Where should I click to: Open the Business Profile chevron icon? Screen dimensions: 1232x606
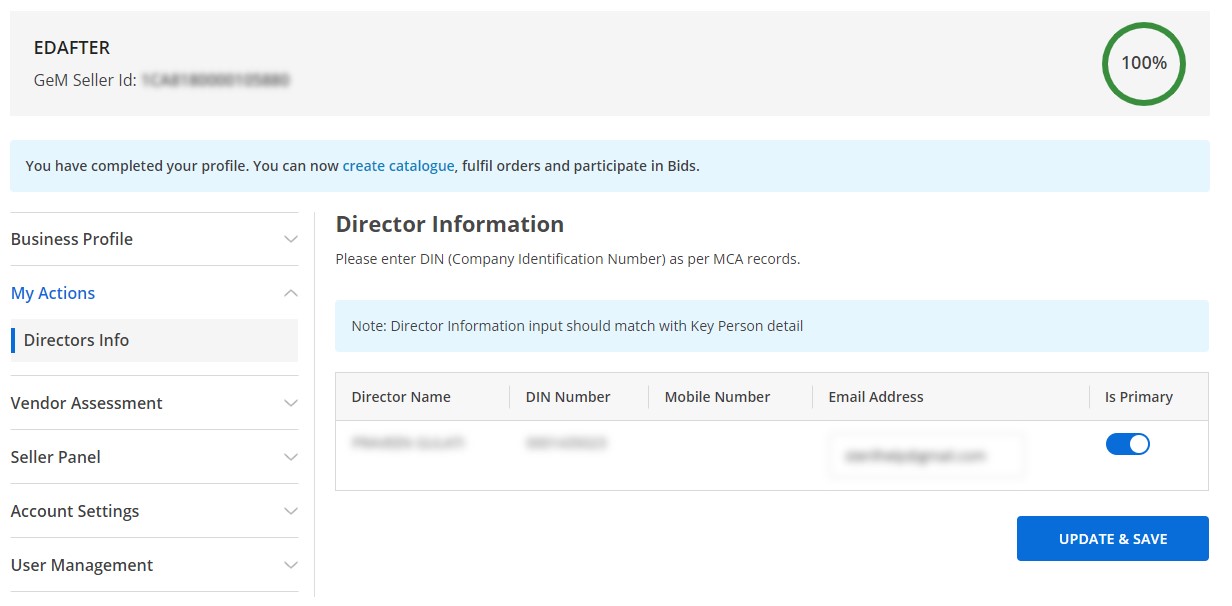pyautogui.click(x=290, y=239)
